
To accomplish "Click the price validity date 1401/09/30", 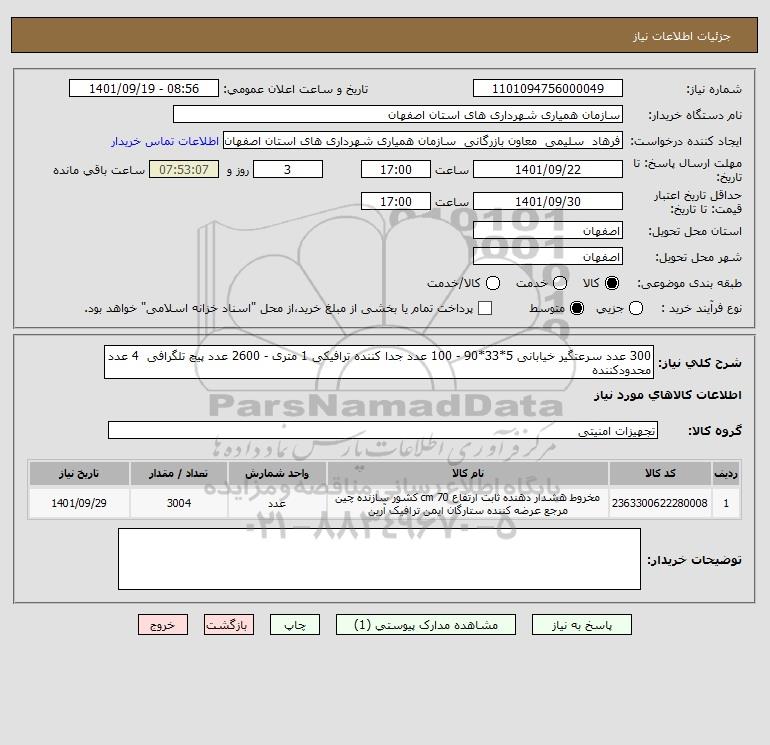I will coord(548,201).
